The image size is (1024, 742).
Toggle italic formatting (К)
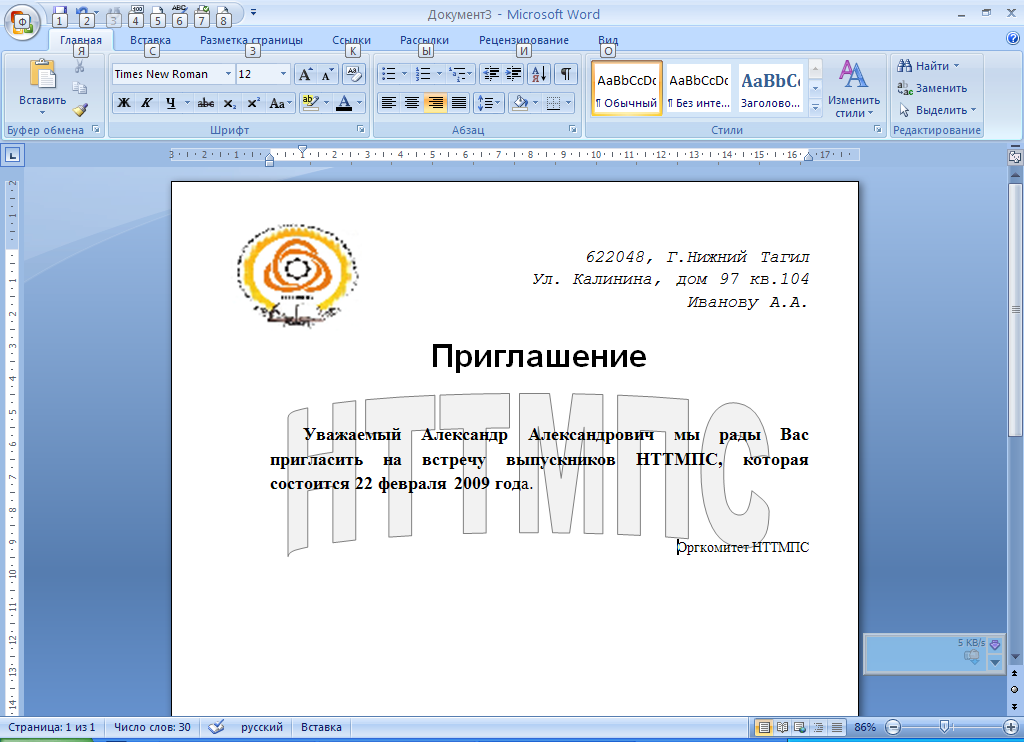tap(147, 103)
